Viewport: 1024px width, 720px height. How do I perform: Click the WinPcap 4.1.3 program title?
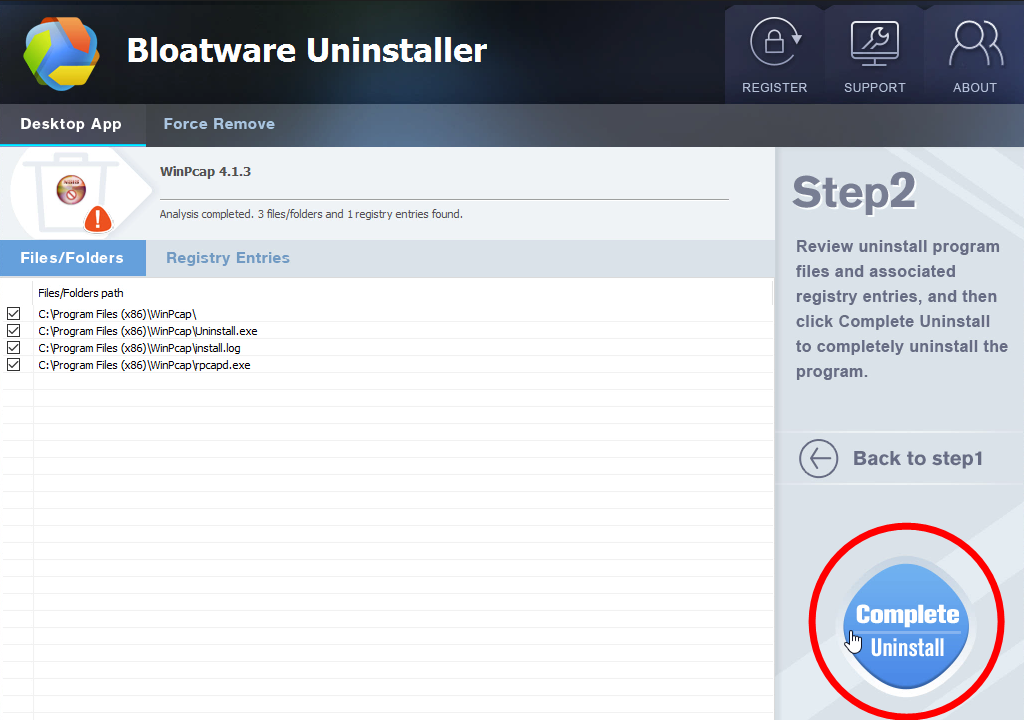205,172
